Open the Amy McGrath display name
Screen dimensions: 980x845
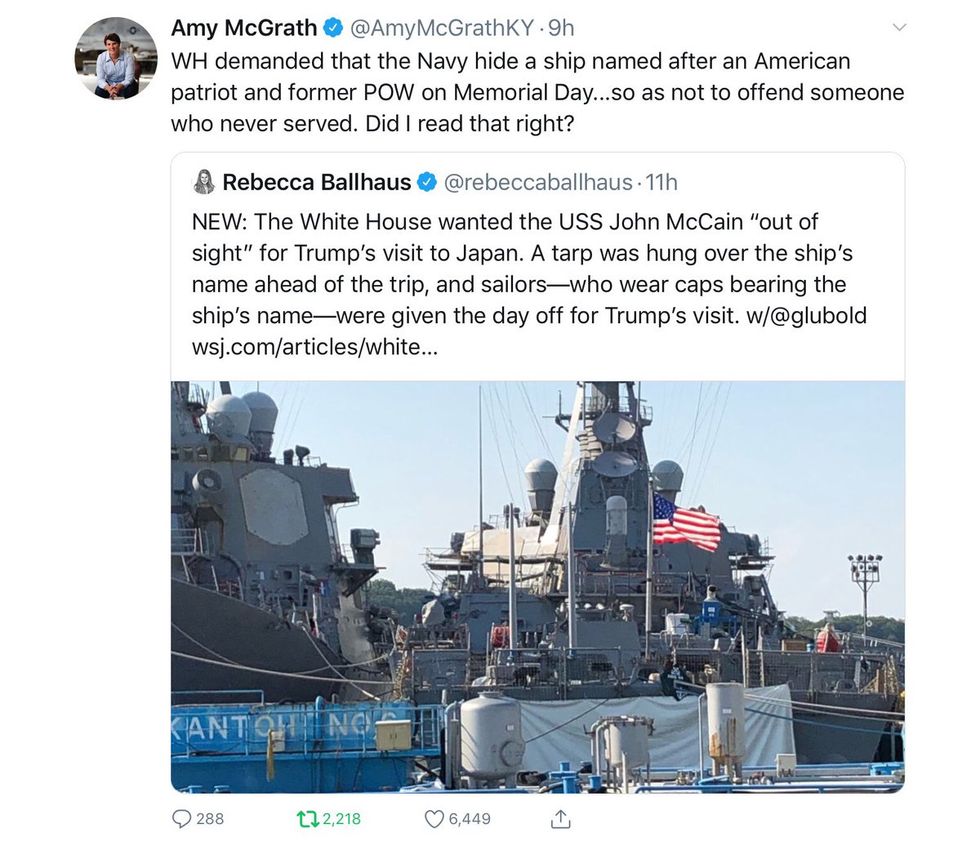coord(244,28)
